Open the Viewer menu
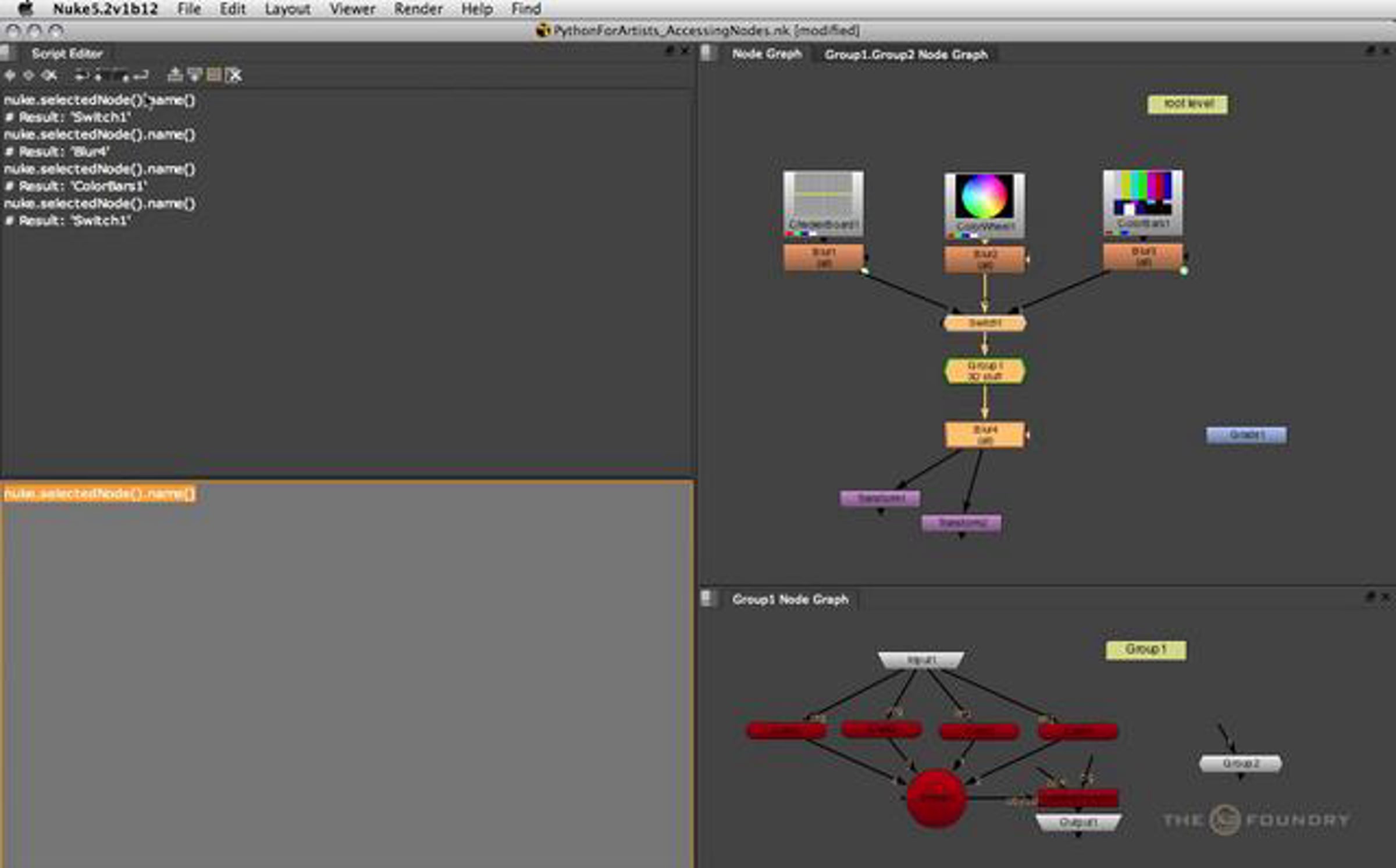Image resolution: width=1396 pixels, height=868 pixels. [x=352, y=9]
